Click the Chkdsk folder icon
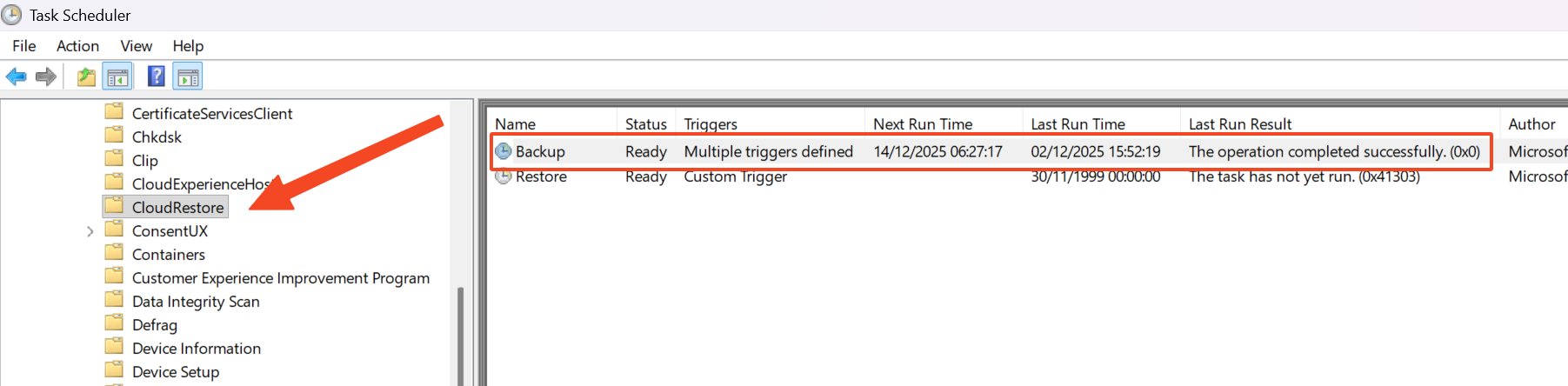 pyautogui.click(x=114, y=136)
